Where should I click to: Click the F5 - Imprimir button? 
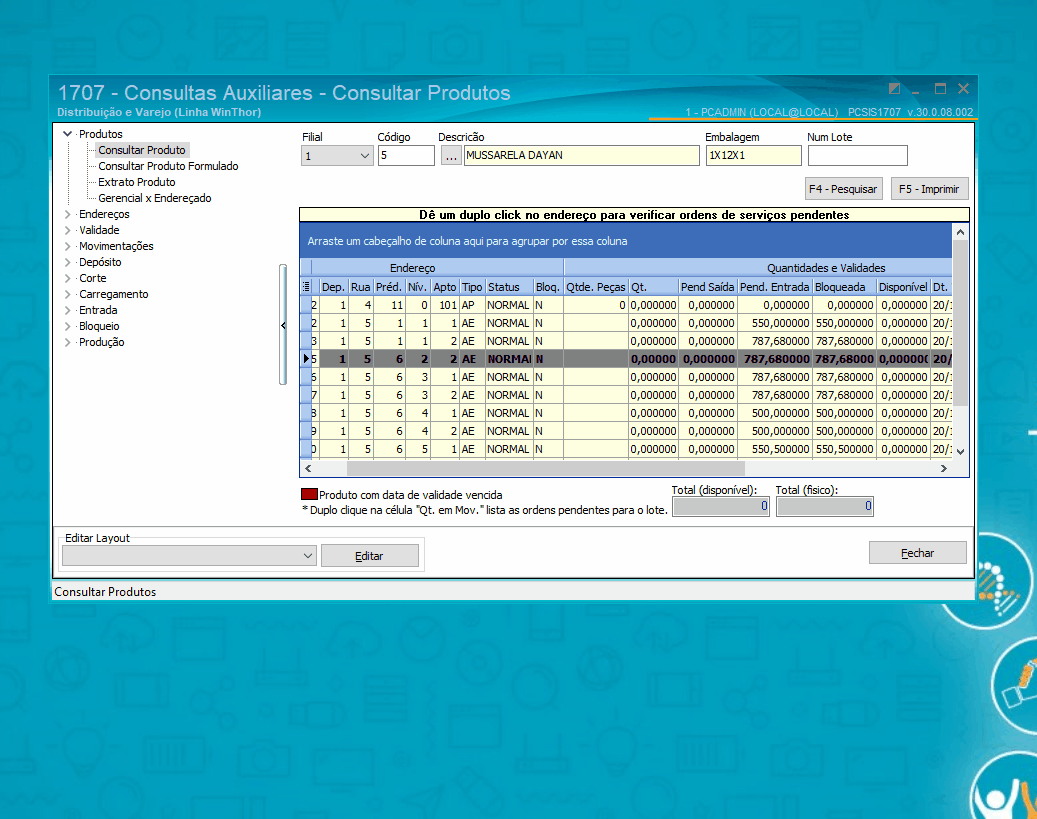pyautogui.click(x=929, y=189)
